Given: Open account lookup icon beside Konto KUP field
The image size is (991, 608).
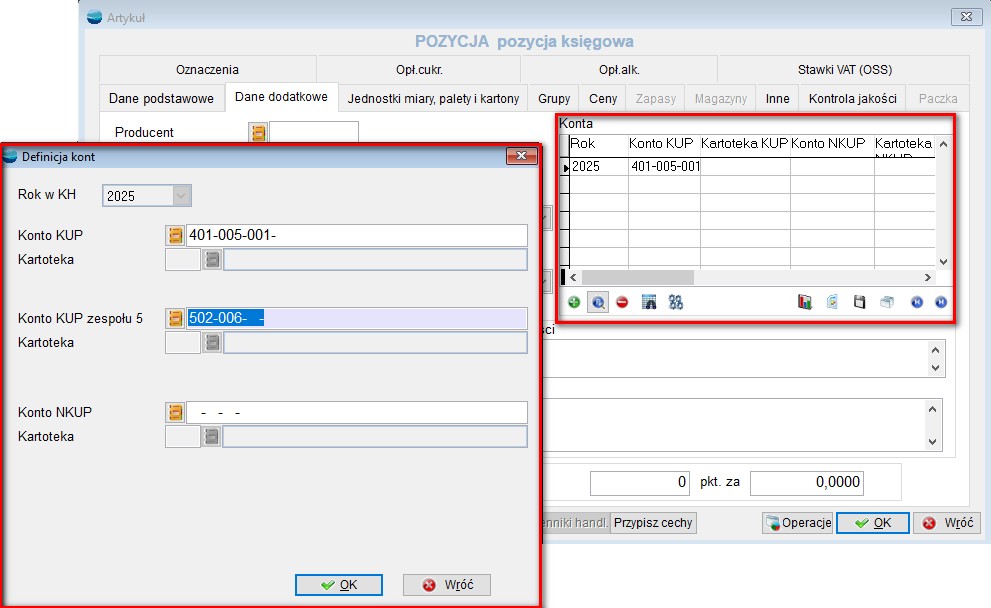Looking at the screenshot, I should (176, 235).
